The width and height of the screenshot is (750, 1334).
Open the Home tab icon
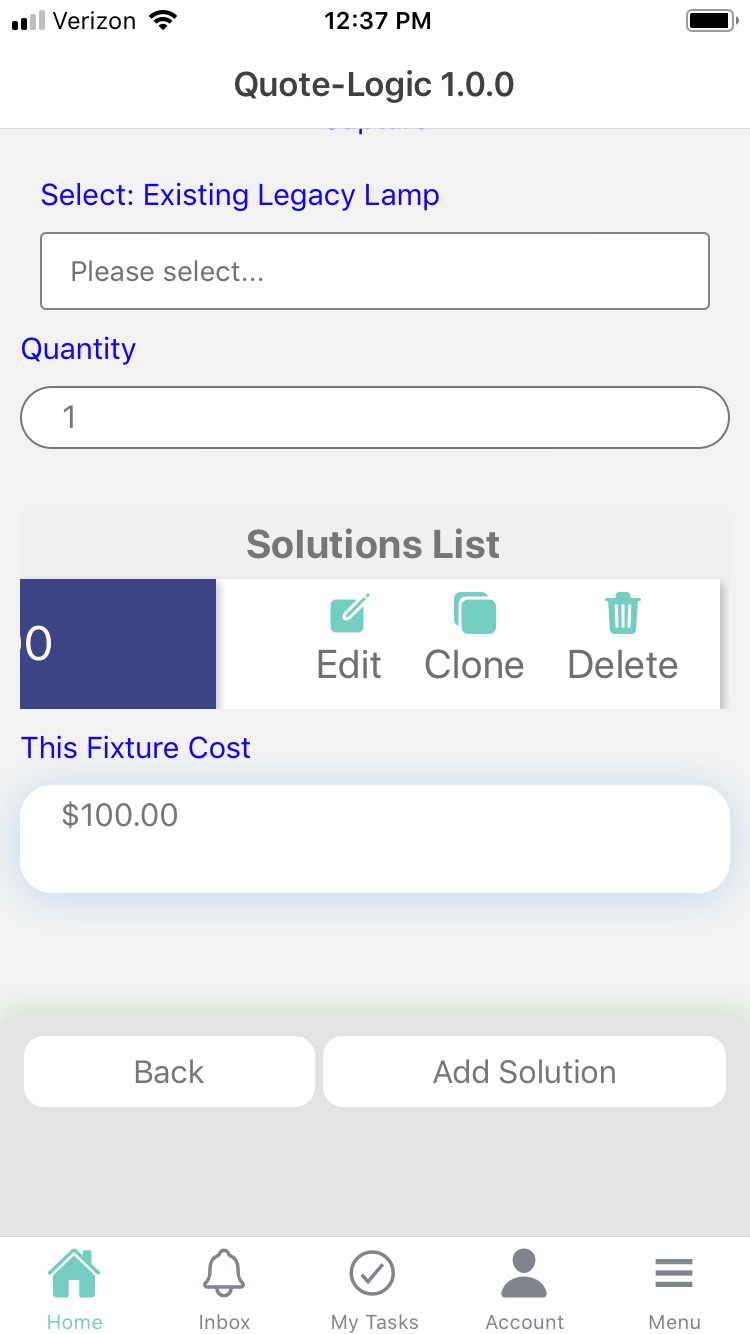click(x=75, y=1274)
